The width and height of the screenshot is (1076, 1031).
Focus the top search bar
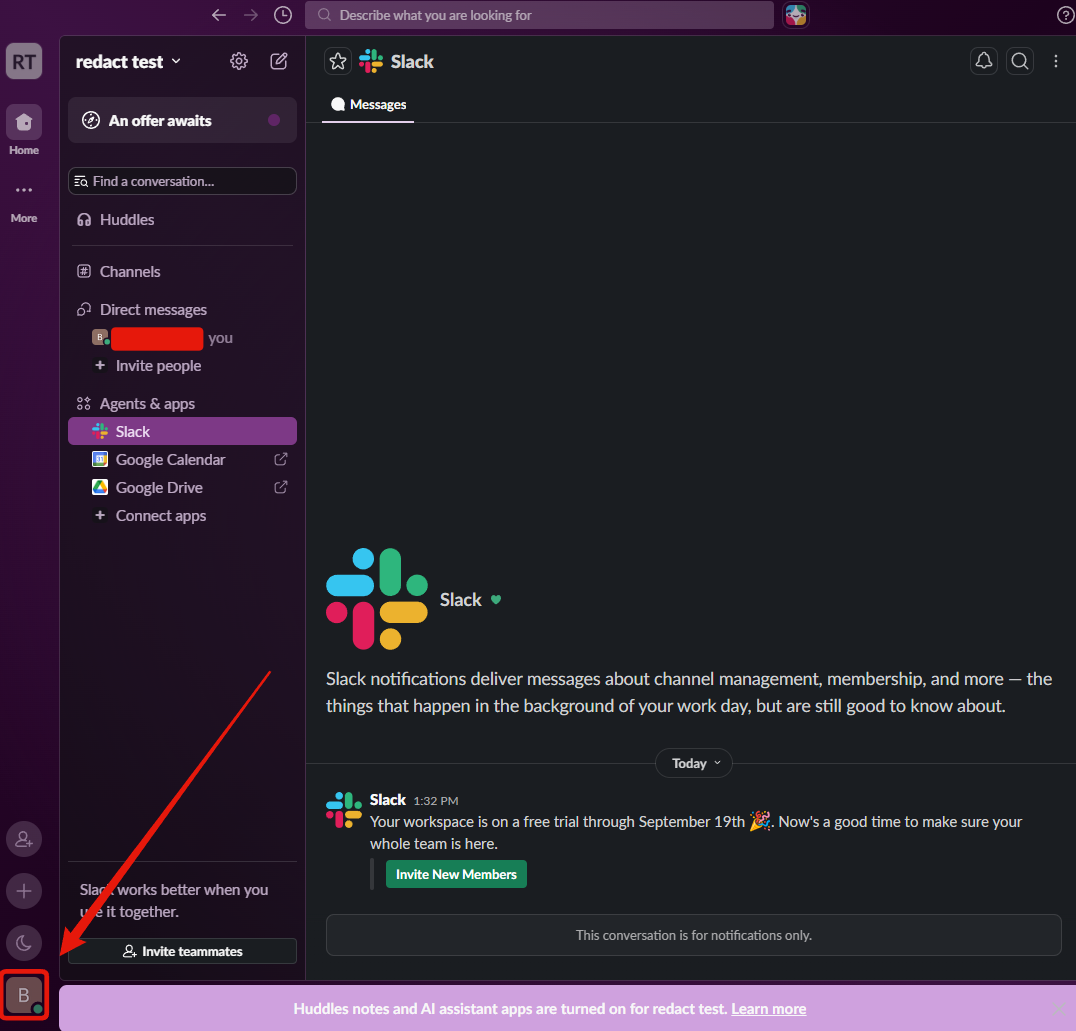pyautogui.click(x=539, y=15)
